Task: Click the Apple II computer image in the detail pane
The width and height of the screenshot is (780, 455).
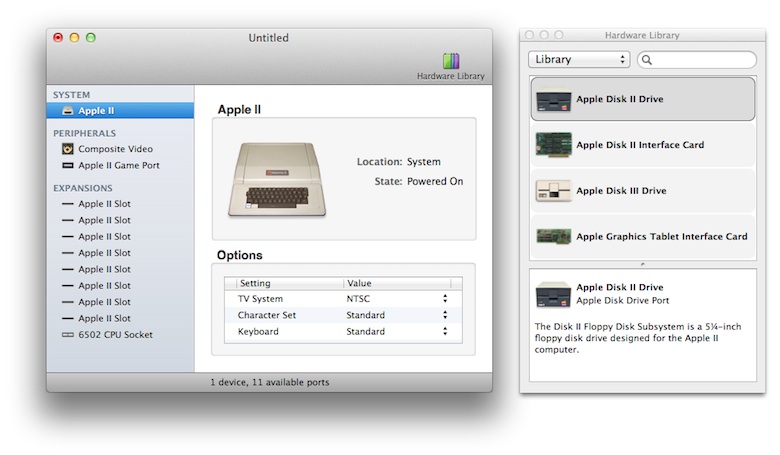Action: tap(277, 180)
